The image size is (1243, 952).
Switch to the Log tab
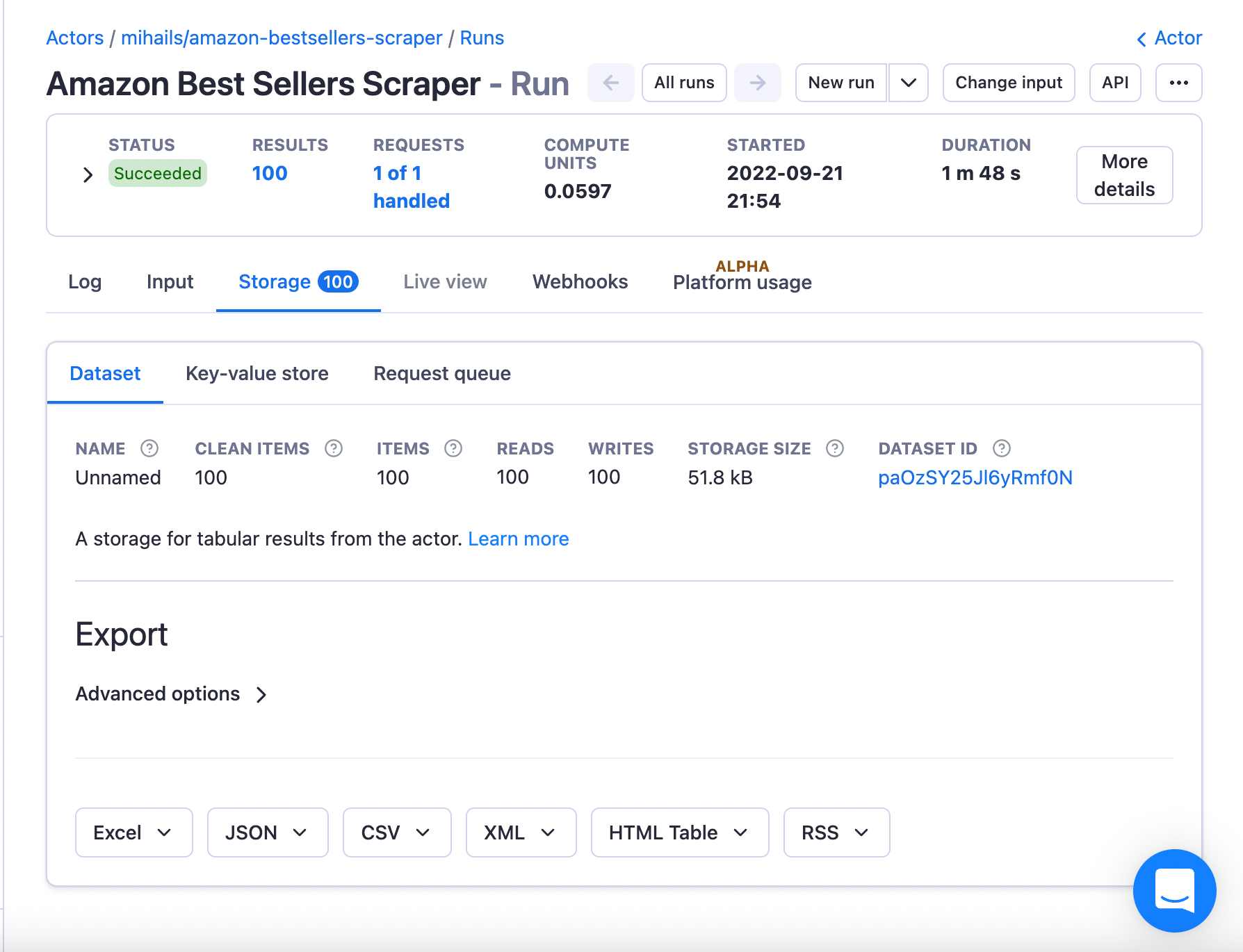coord(85,282)
